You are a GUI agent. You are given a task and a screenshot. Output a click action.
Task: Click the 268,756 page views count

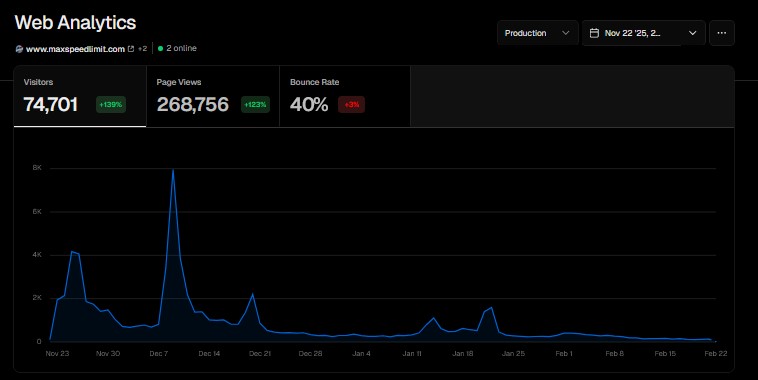pos(192,104)
